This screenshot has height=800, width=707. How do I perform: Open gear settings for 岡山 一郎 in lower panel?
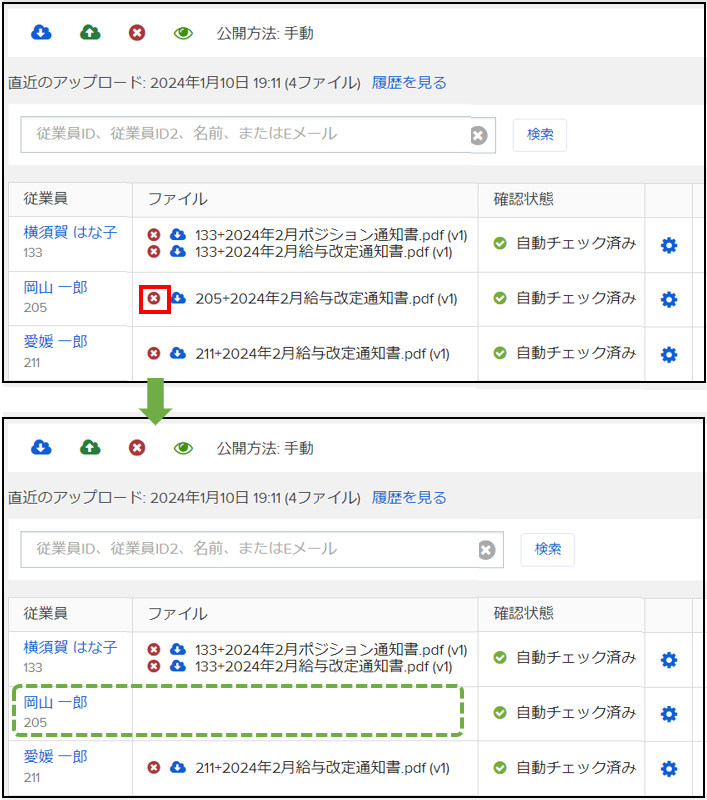click(x=669, y=714)
